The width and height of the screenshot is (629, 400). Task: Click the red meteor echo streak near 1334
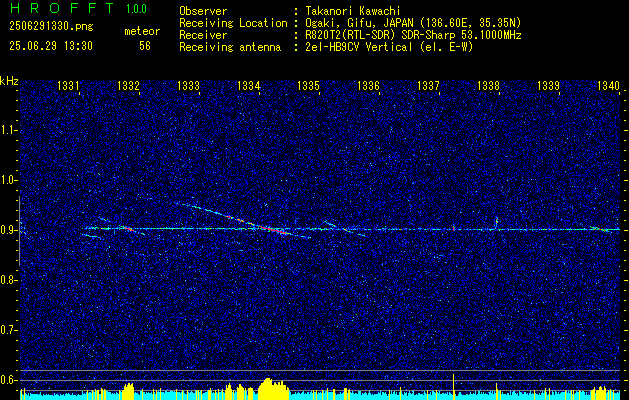click(273, 229)
